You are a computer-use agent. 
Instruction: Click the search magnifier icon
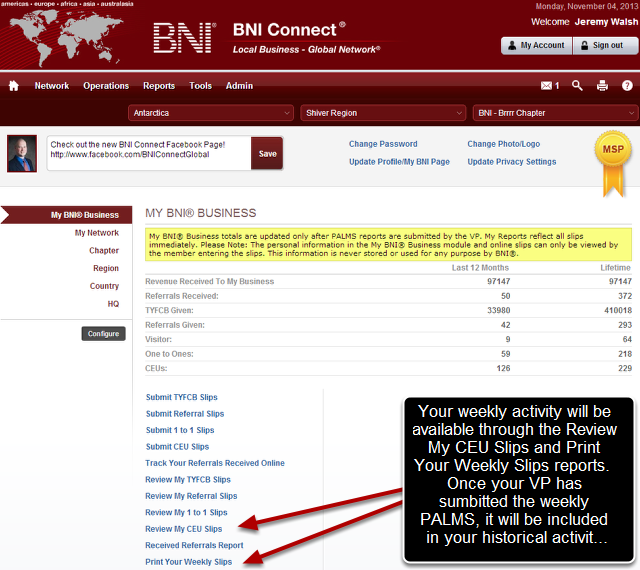[x=577, y=86]
